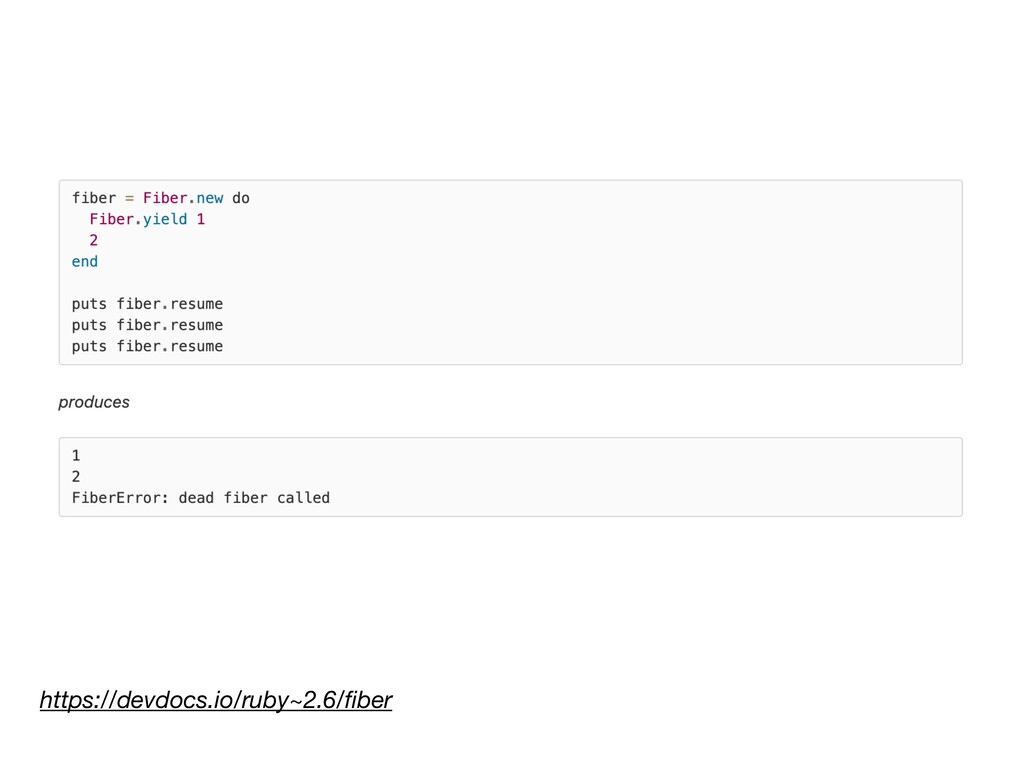Open the devdocs.io ruby fiber link
1024x768 pixels.
click(216, 700)
